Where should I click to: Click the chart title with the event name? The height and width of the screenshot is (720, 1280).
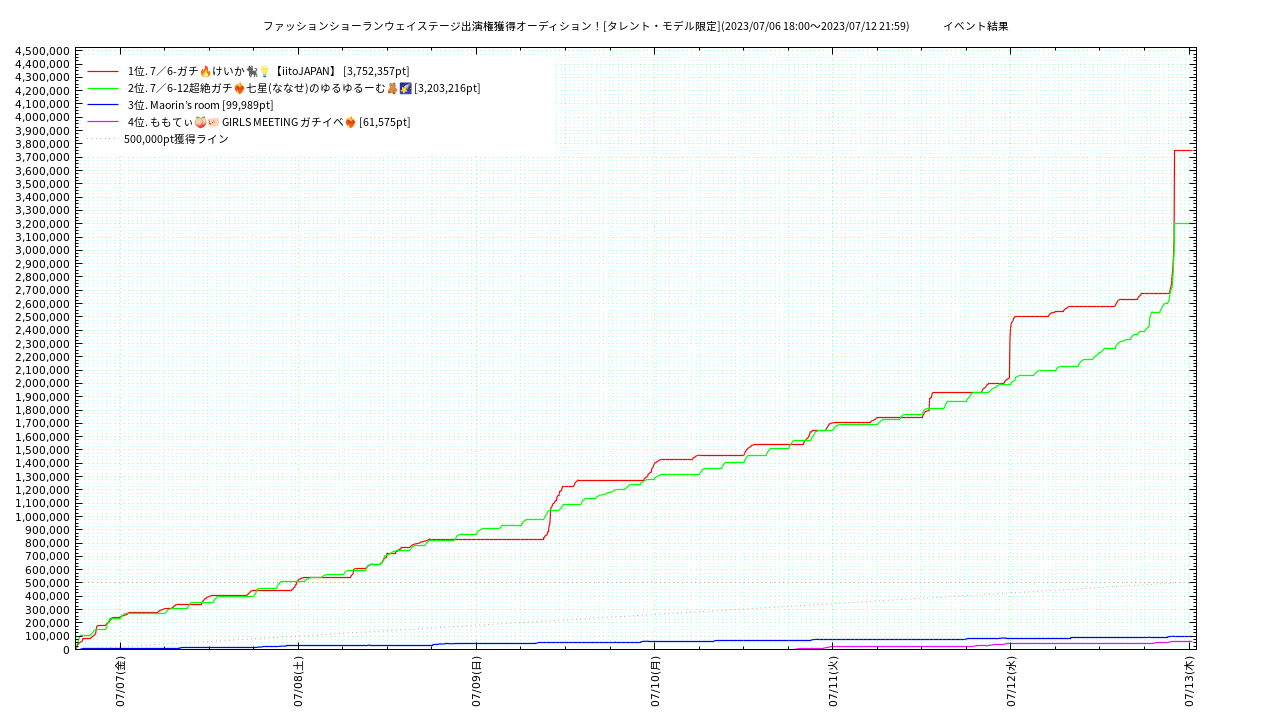tap(586, 26)
